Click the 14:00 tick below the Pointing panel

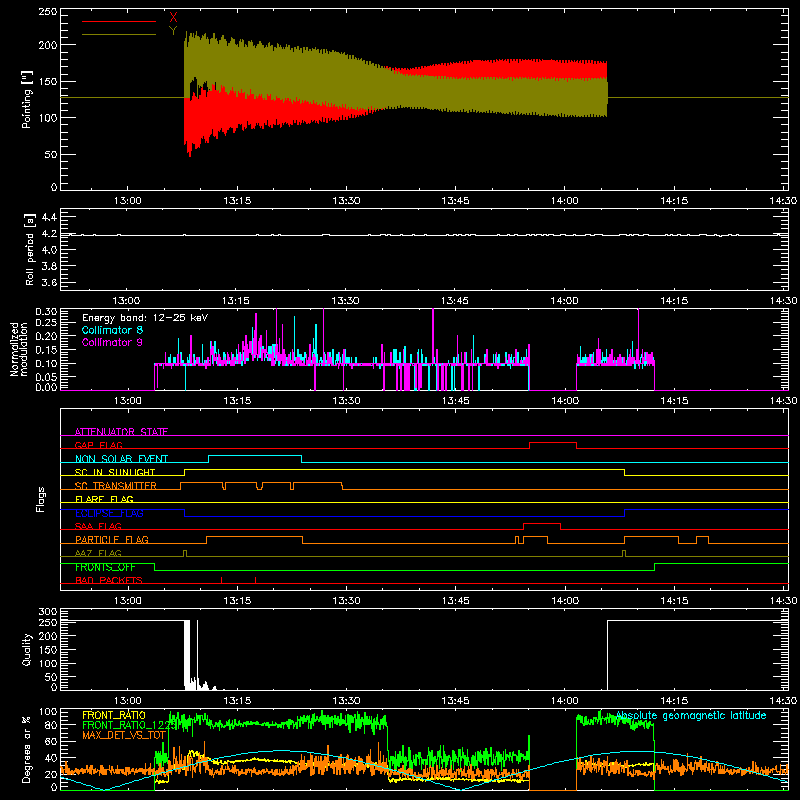coord(565,201)
